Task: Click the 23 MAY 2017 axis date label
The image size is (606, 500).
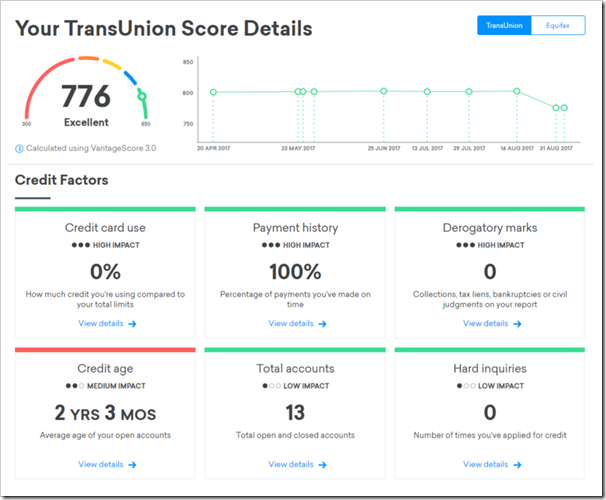Action: point(298,148)
